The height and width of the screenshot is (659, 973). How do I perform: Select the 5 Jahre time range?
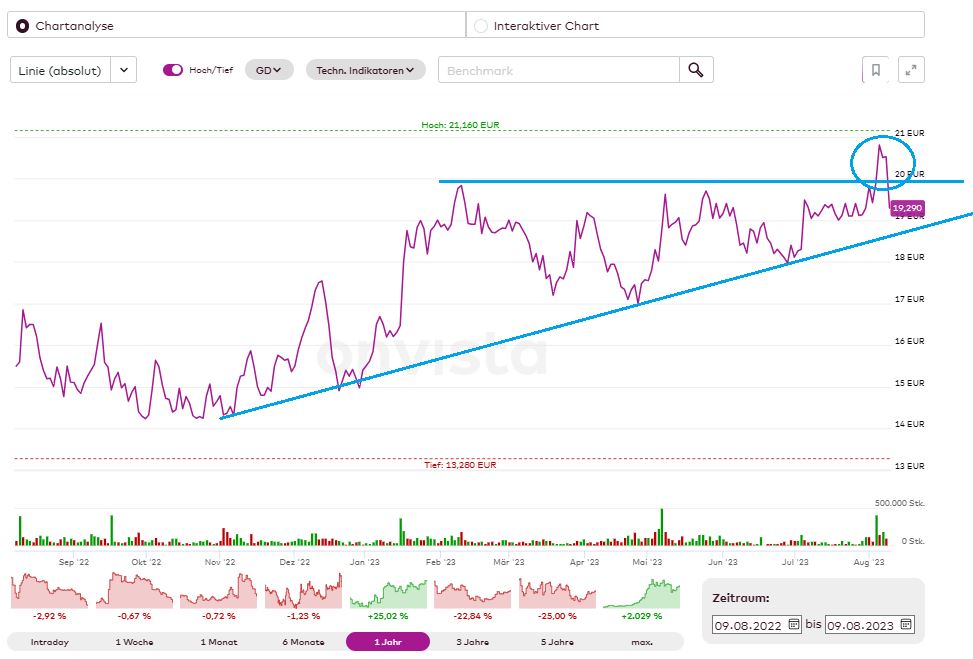click(x=557, y=642)
